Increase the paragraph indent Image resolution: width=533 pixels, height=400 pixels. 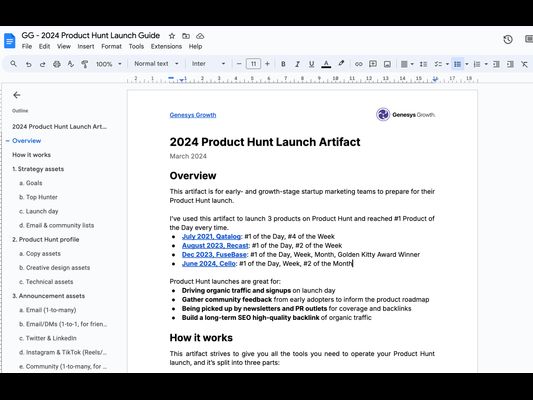pyautogui.click(x=510, y=64)
